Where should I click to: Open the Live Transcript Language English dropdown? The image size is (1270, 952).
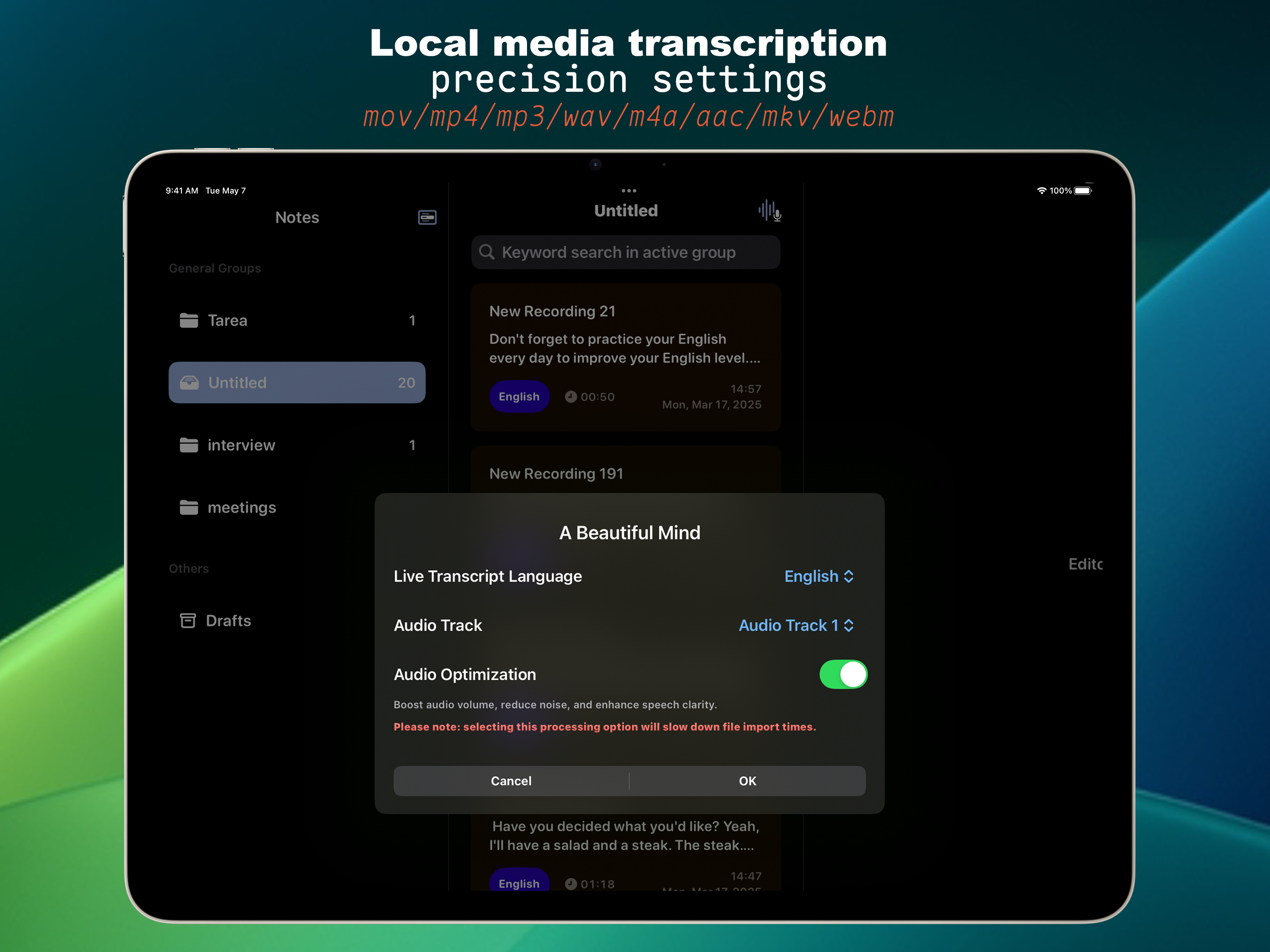point(819,576)
